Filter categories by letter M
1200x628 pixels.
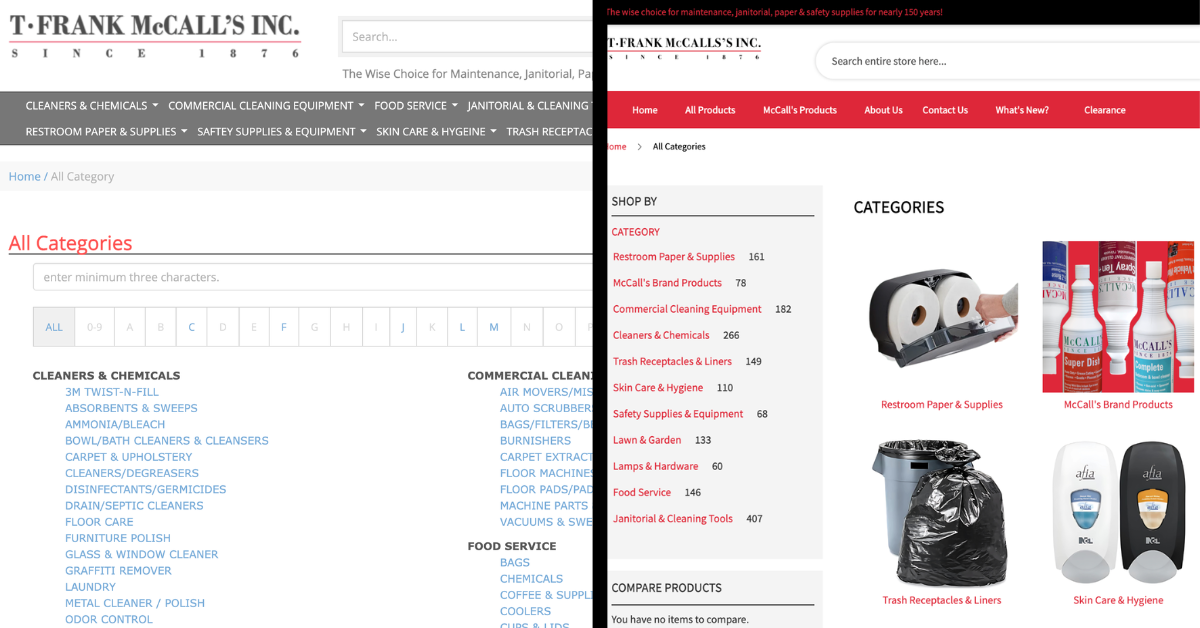tap(494, 327)
